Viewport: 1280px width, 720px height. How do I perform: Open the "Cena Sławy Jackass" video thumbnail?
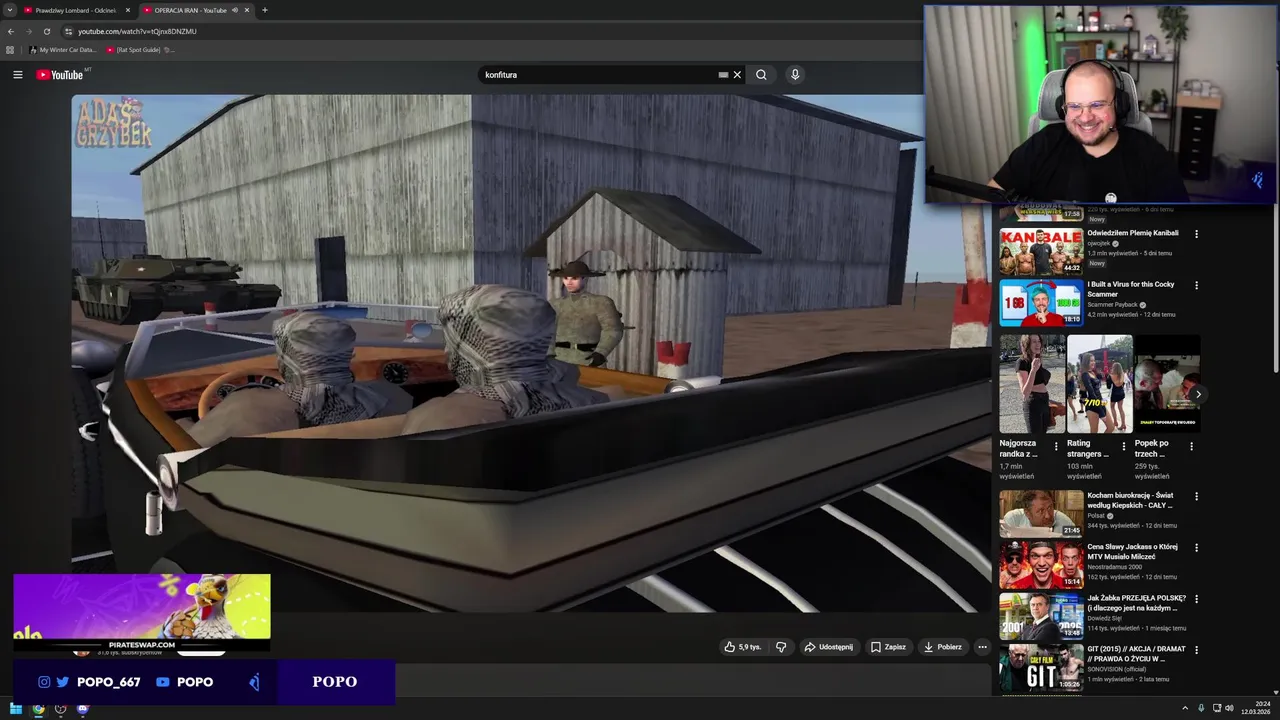1041,564
